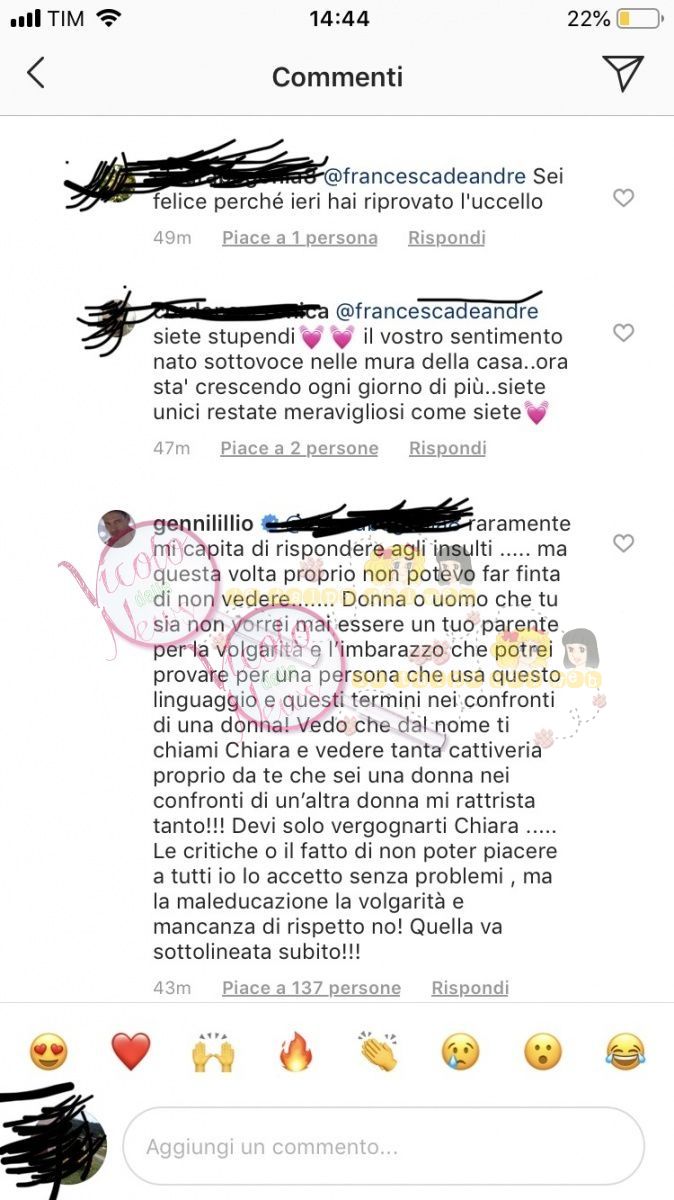Insert red heart emoji

(x=130, y=1052)
